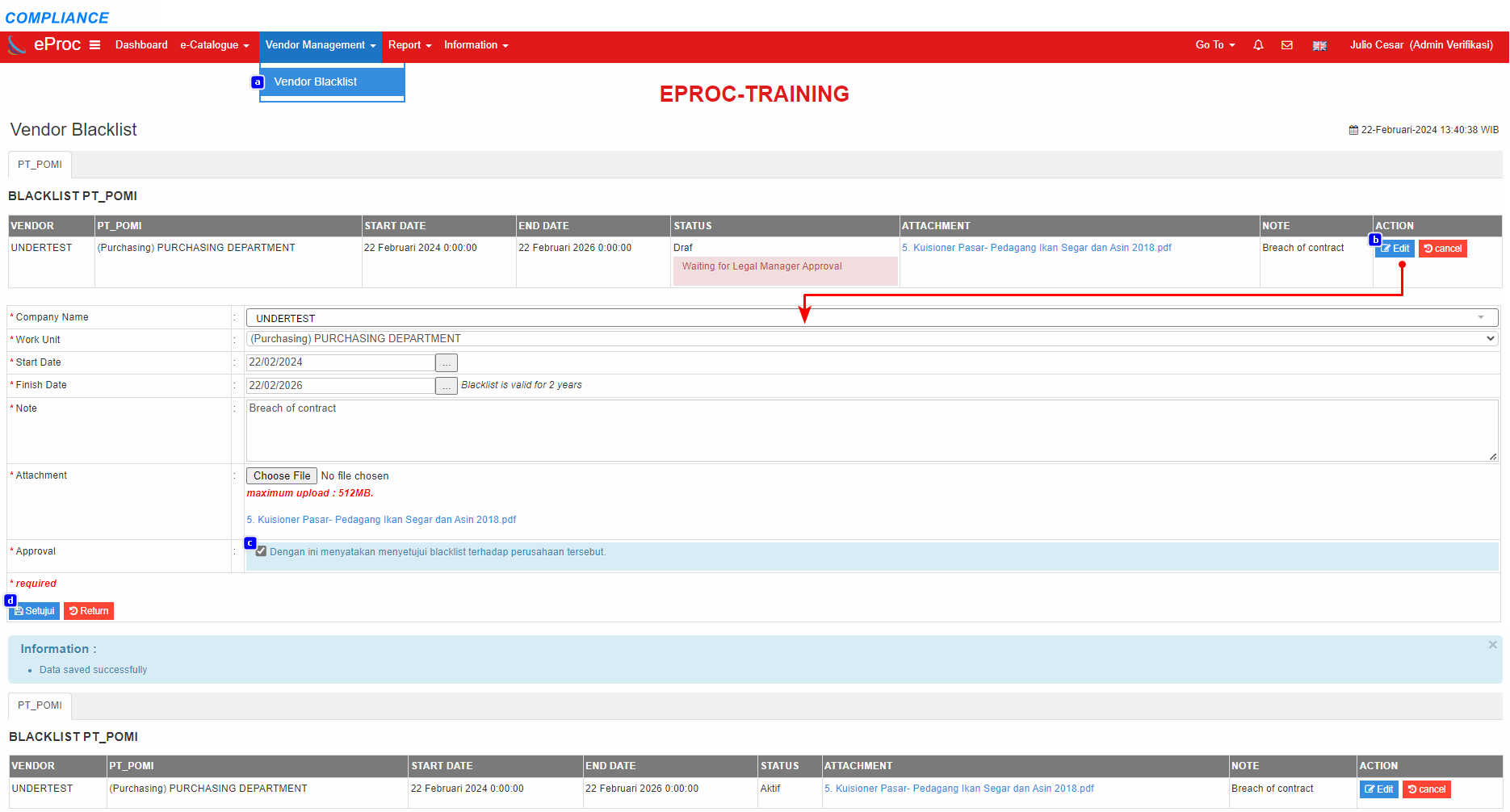
Task: Click inside the Note text area
Action: 870,431
